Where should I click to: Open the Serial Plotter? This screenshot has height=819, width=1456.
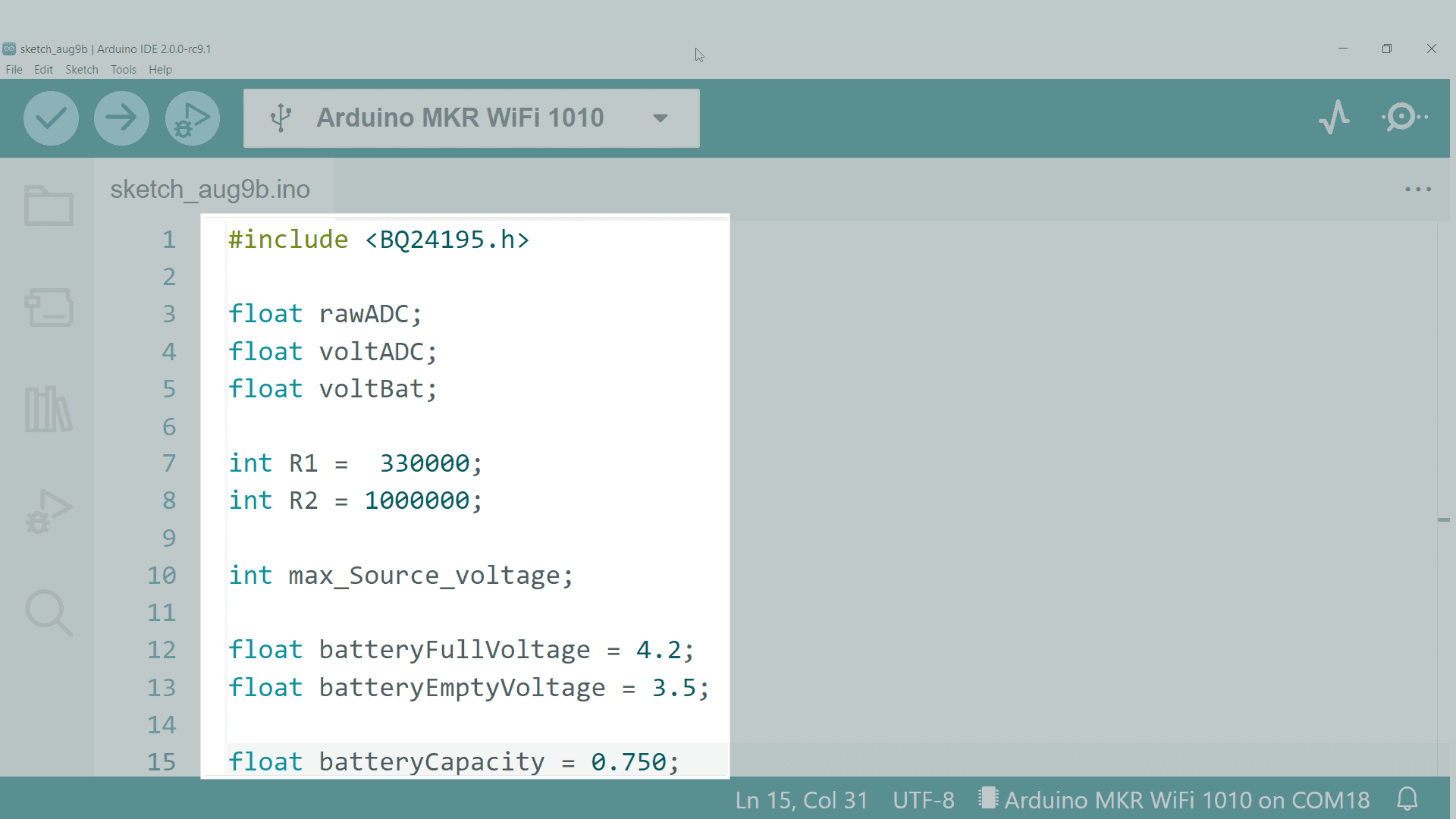pos(1334,118)
